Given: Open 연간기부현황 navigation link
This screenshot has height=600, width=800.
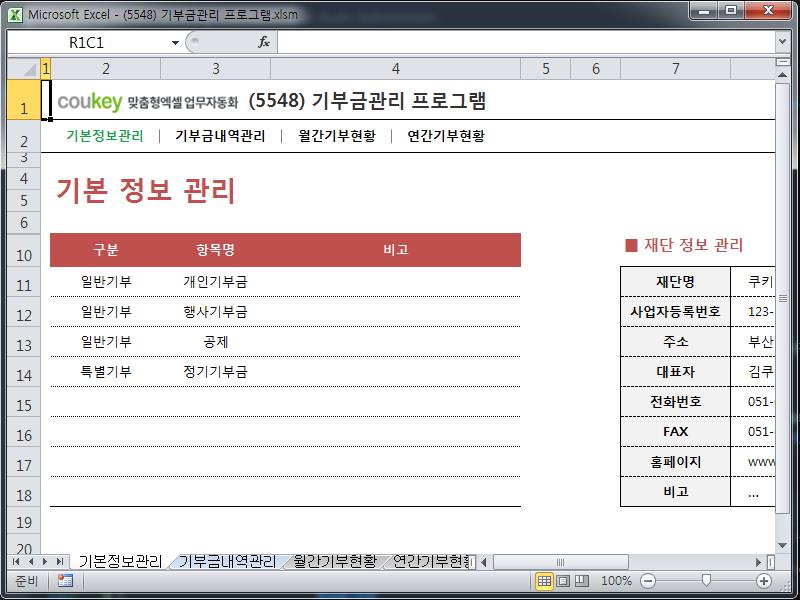Looking at the screenshot, I should [x=446, y=136].
